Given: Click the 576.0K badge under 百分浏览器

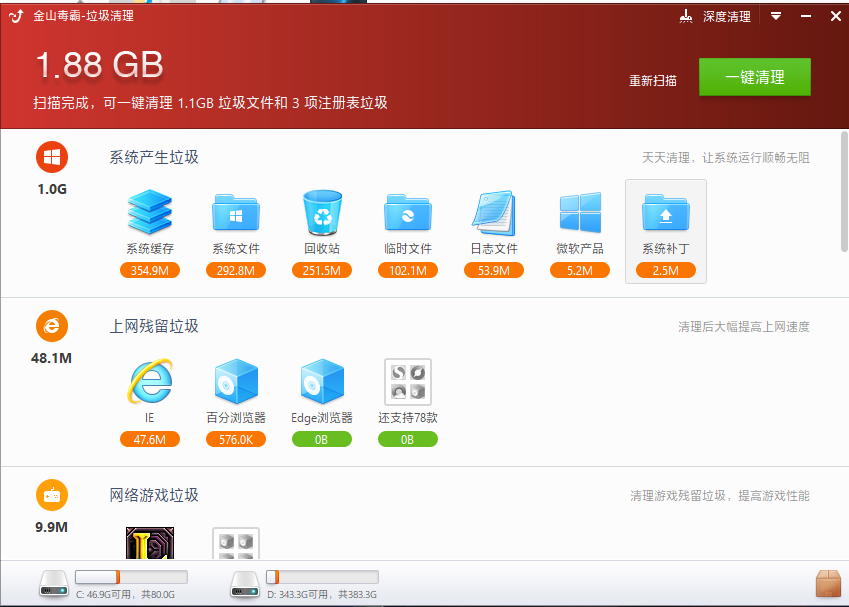Looking at the screenshot, I should (236, 439).
